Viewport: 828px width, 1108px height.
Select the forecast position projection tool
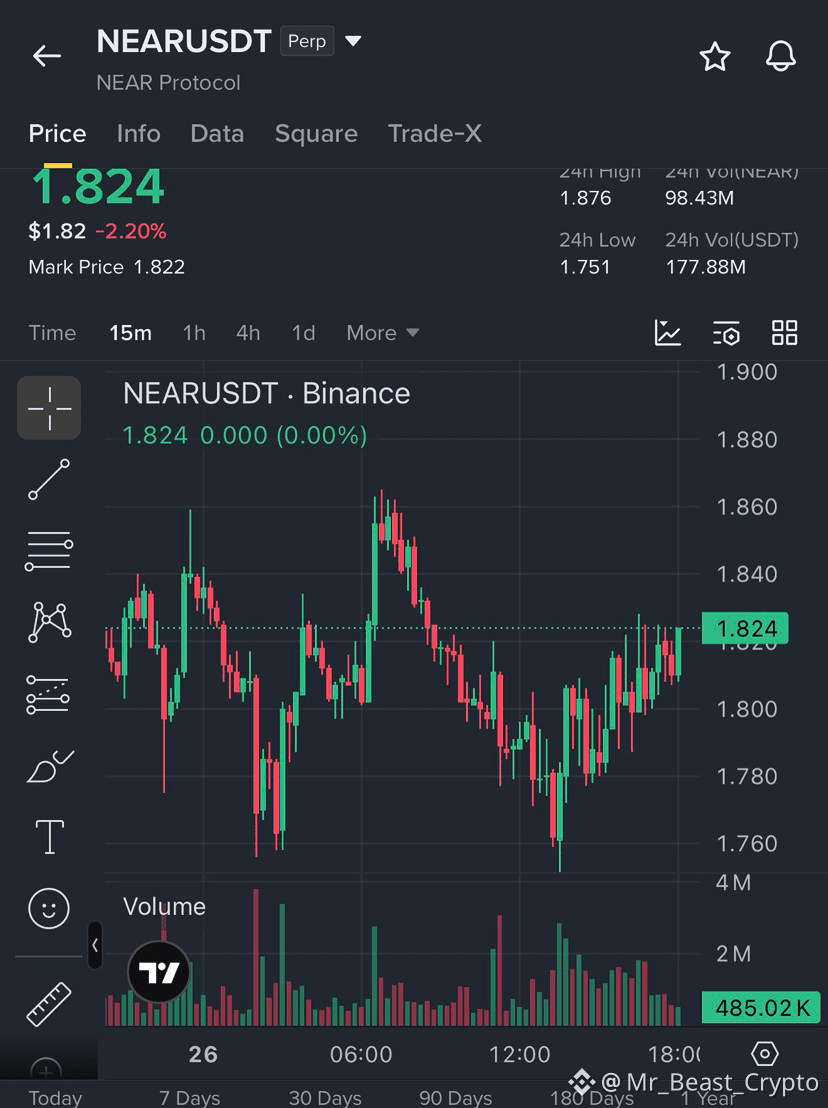48,695
